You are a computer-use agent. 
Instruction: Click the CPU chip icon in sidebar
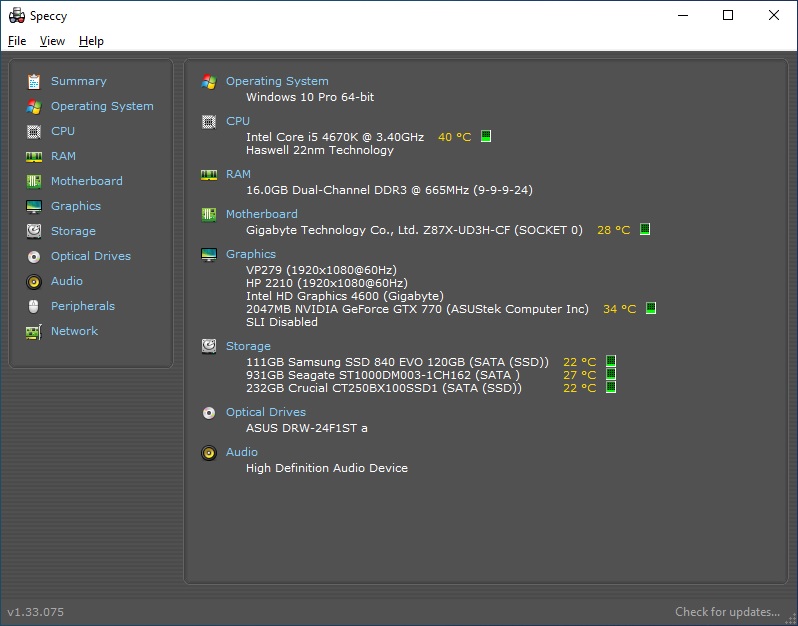point(34,131)
